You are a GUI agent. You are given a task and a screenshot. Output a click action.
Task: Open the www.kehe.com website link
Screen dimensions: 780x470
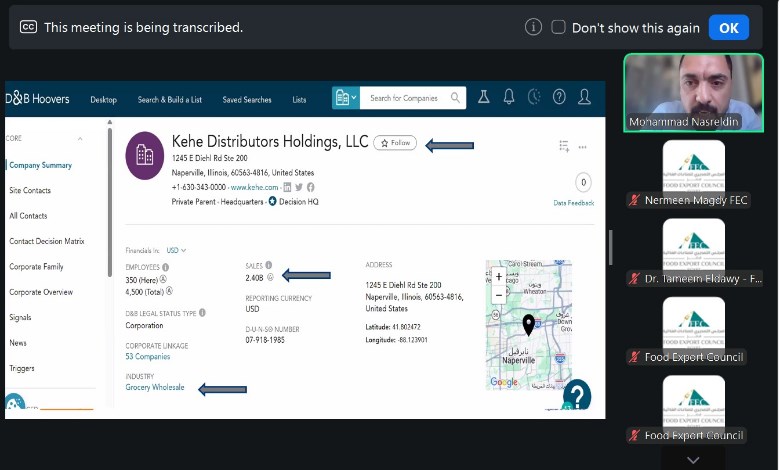click(254, 187)
